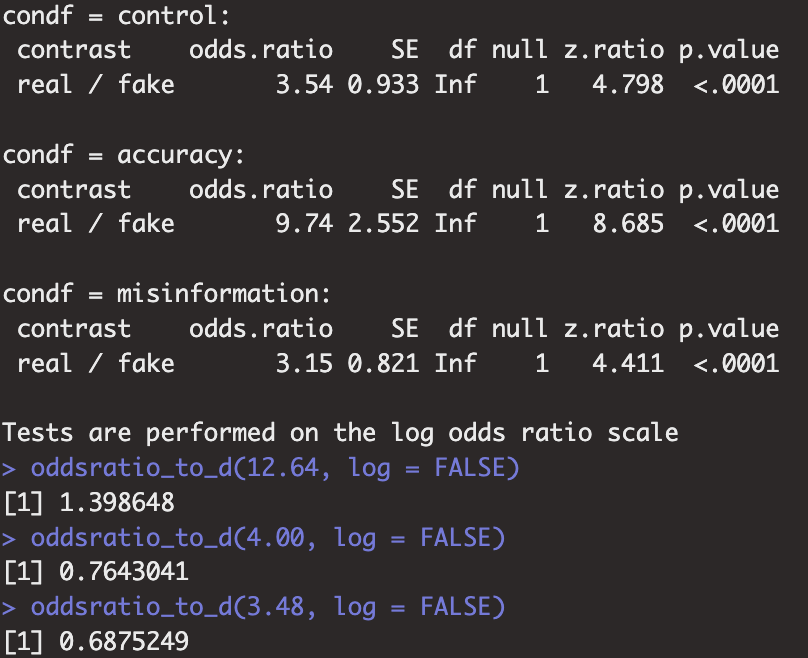Click the z.ratio value 4.411
808x658 pixels.
[x=627, y=362]
